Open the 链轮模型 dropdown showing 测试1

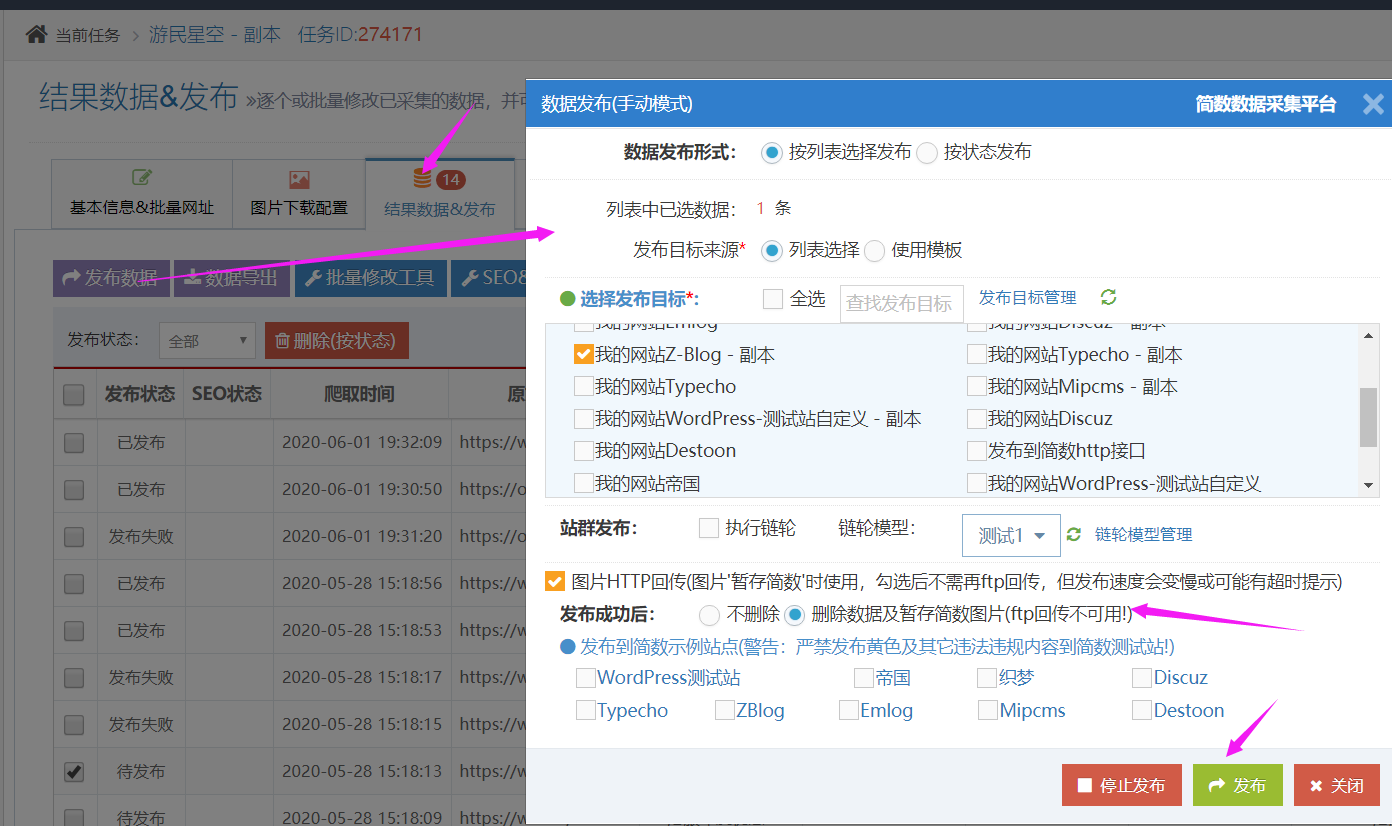pyautogui.click(x=1010, y=534)
